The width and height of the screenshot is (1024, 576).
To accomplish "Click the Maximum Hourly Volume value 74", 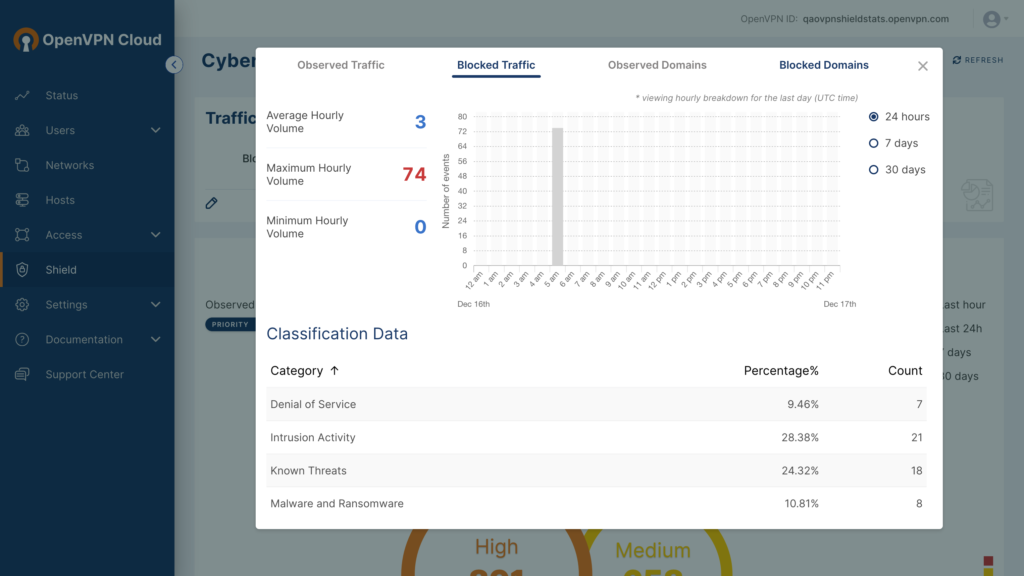I will [x=414, y=174].
